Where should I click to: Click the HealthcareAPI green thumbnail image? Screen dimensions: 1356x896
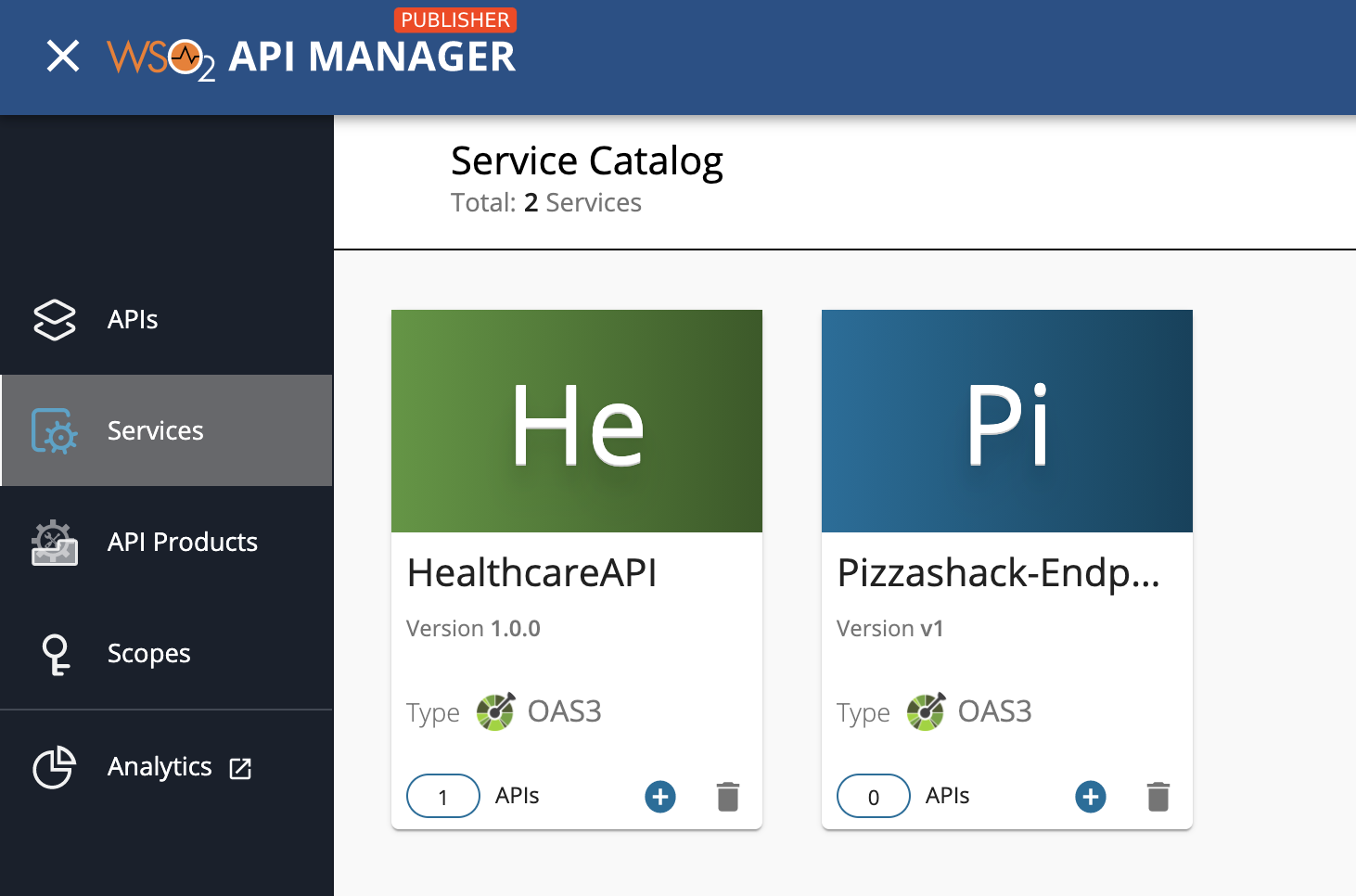tap(576, 420)
